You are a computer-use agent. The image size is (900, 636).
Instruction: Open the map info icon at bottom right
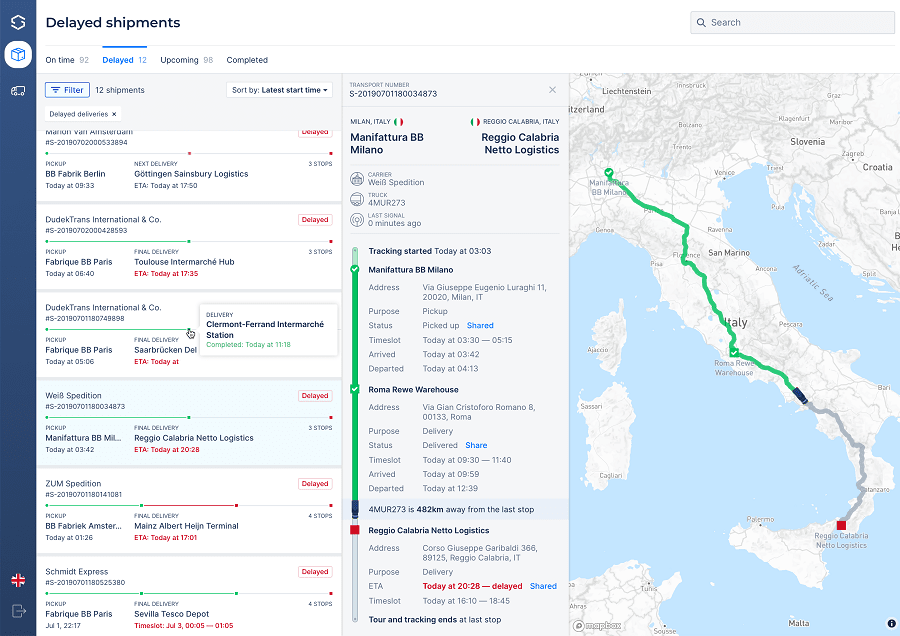click(893, 623)
